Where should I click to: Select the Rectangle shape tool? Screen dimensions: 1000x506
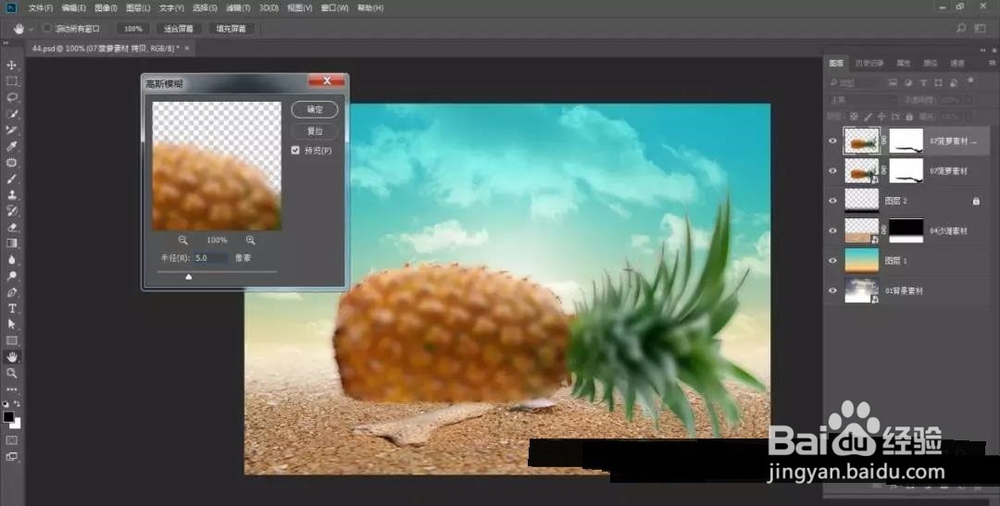pos(11,341)
